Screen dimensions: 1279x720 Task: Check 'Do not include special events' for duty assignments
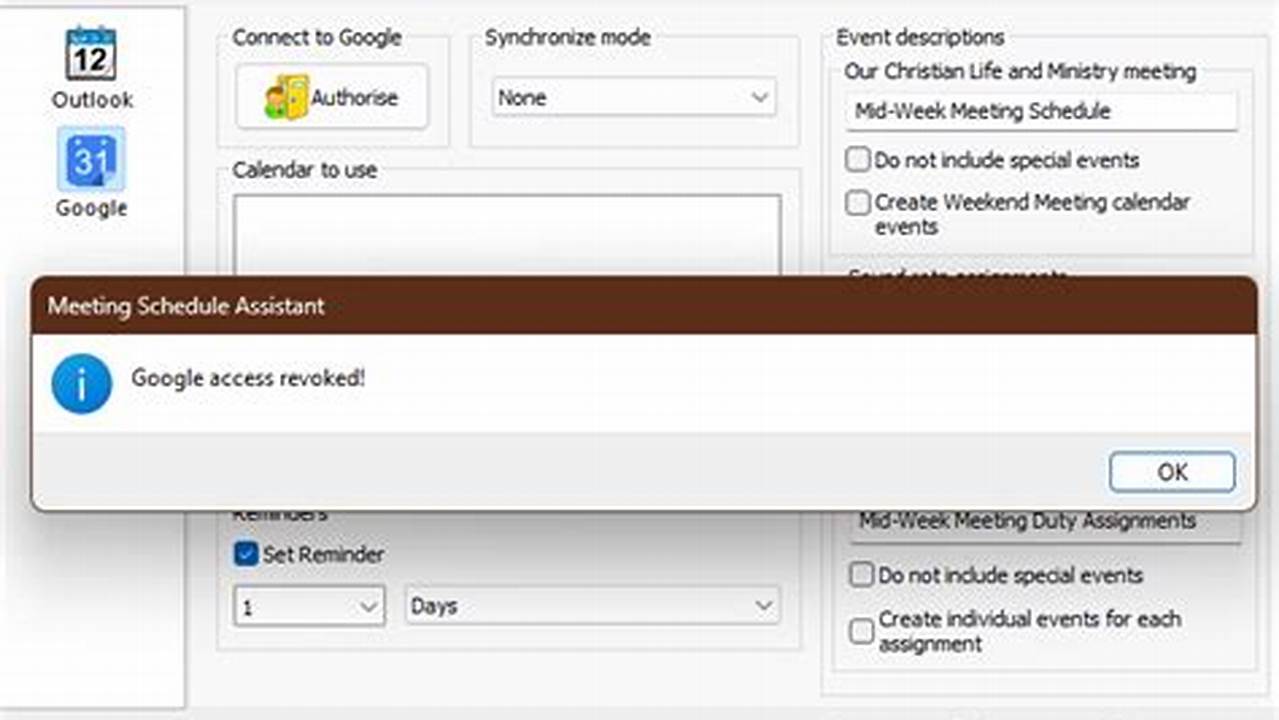861,575
